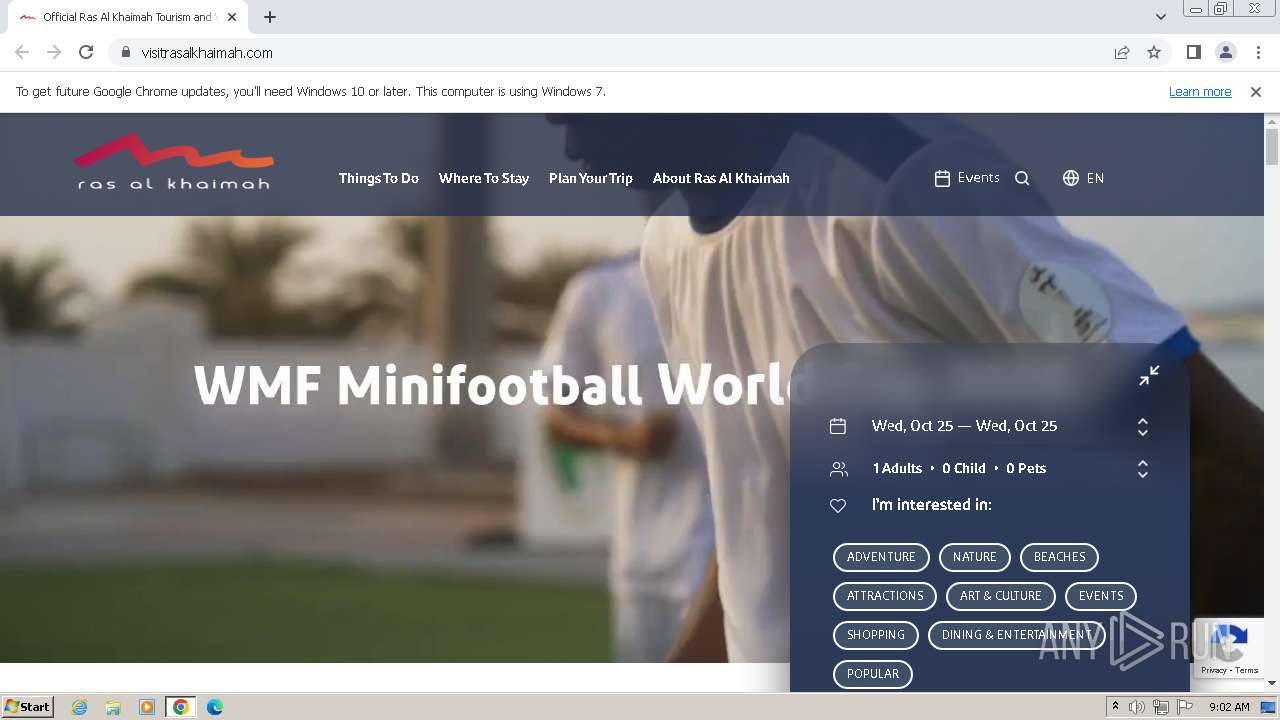Toggle the NATURE interest chip
The width and height of the screenshot is (1280, 720).
pos(975,557)
